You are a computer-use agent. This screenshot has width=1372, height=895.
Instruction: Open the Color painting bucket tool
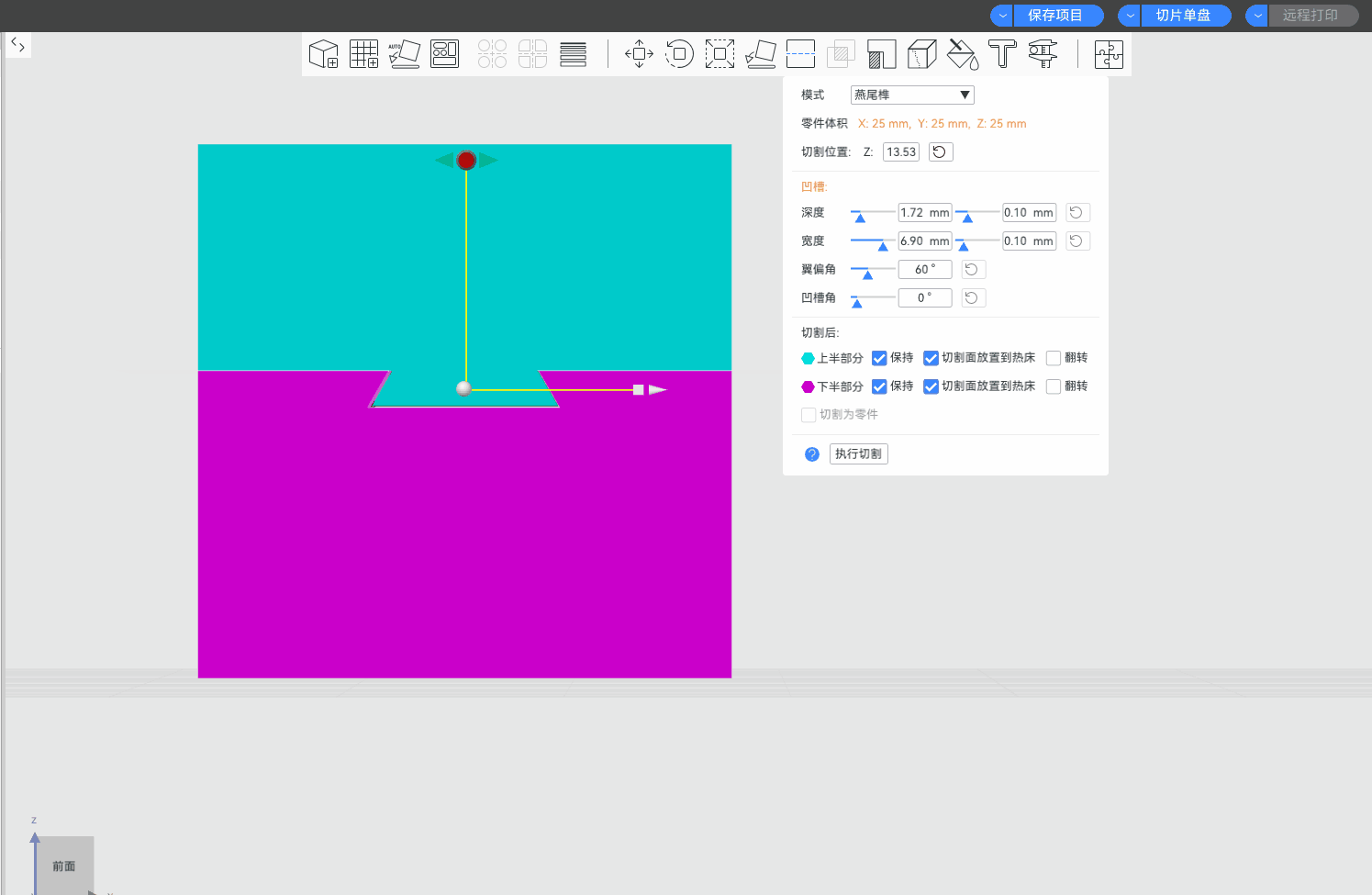(962, 54)
